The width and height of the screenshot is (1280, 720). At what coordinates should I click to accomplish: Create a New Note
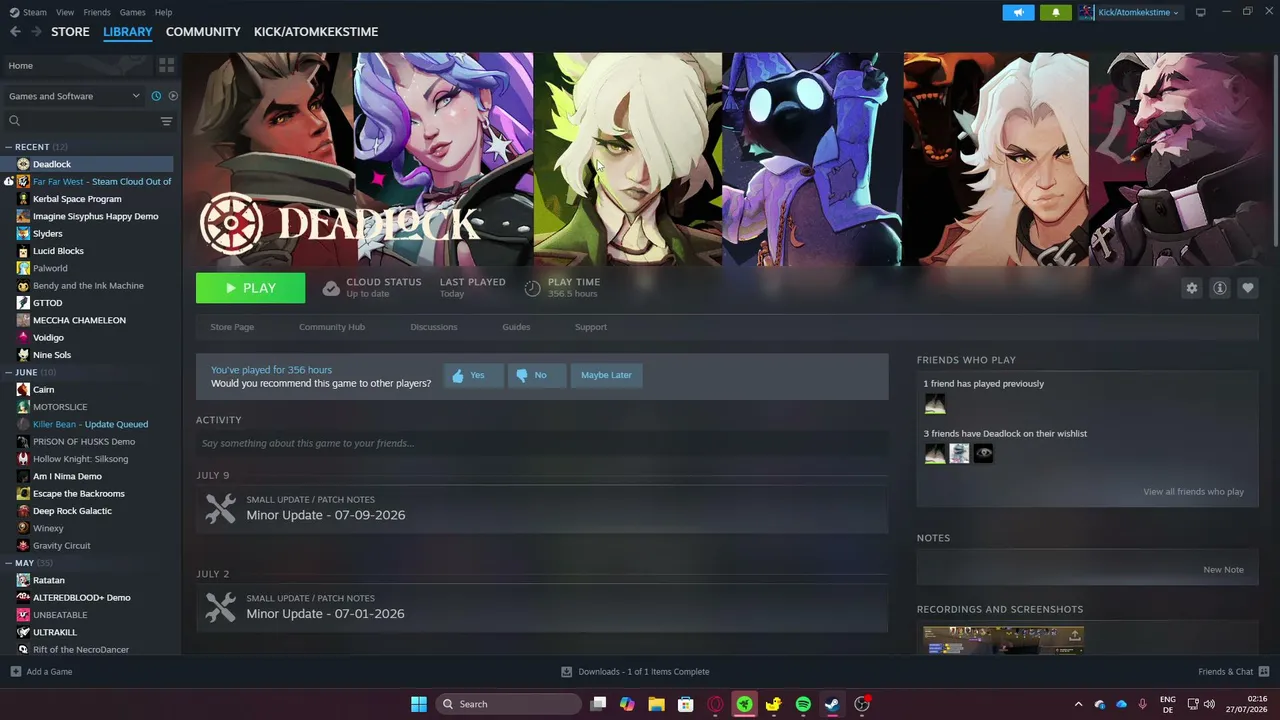1223,570
